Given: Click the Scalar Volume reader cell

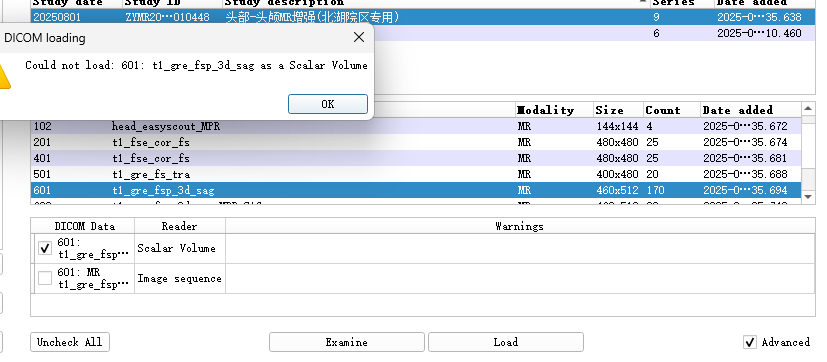Looking at the screenshot, I should [x=179, y=249].
